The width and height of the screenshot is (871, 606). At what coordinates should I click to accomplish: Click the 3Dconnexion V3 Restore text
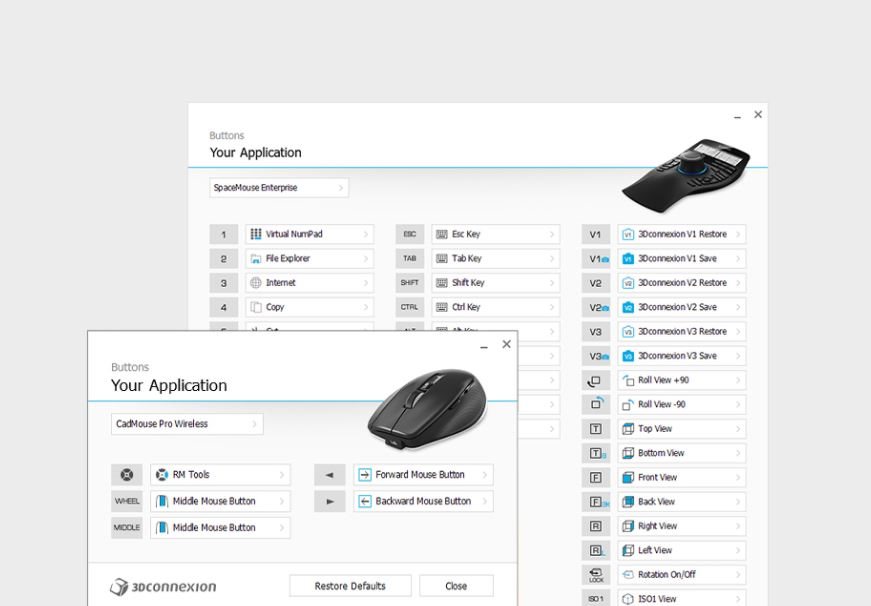(682, 332)
